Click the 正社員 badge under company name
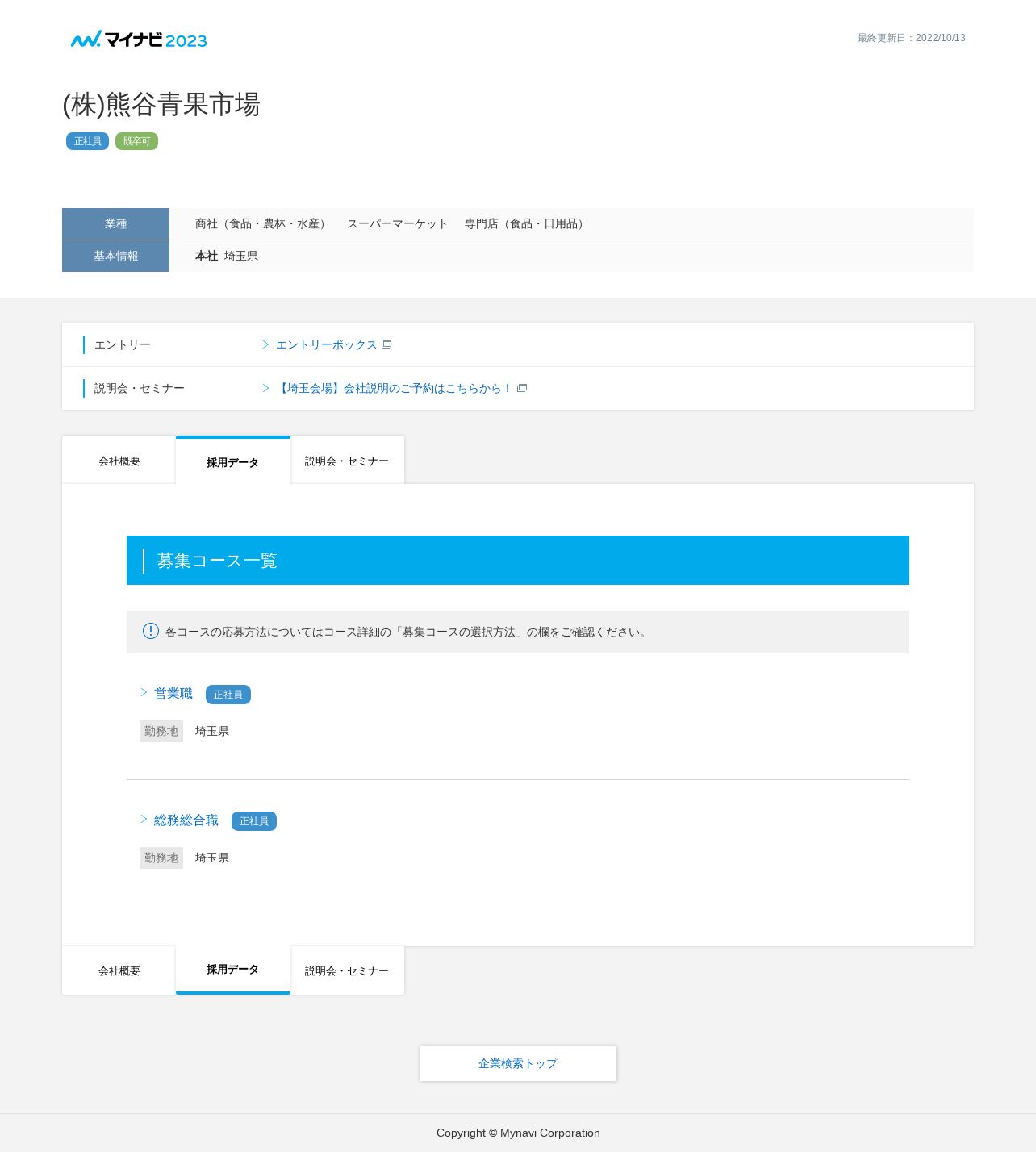The width and height of the screenshot is (1036, 1152). pyautogui.click(x=87, y=141)
